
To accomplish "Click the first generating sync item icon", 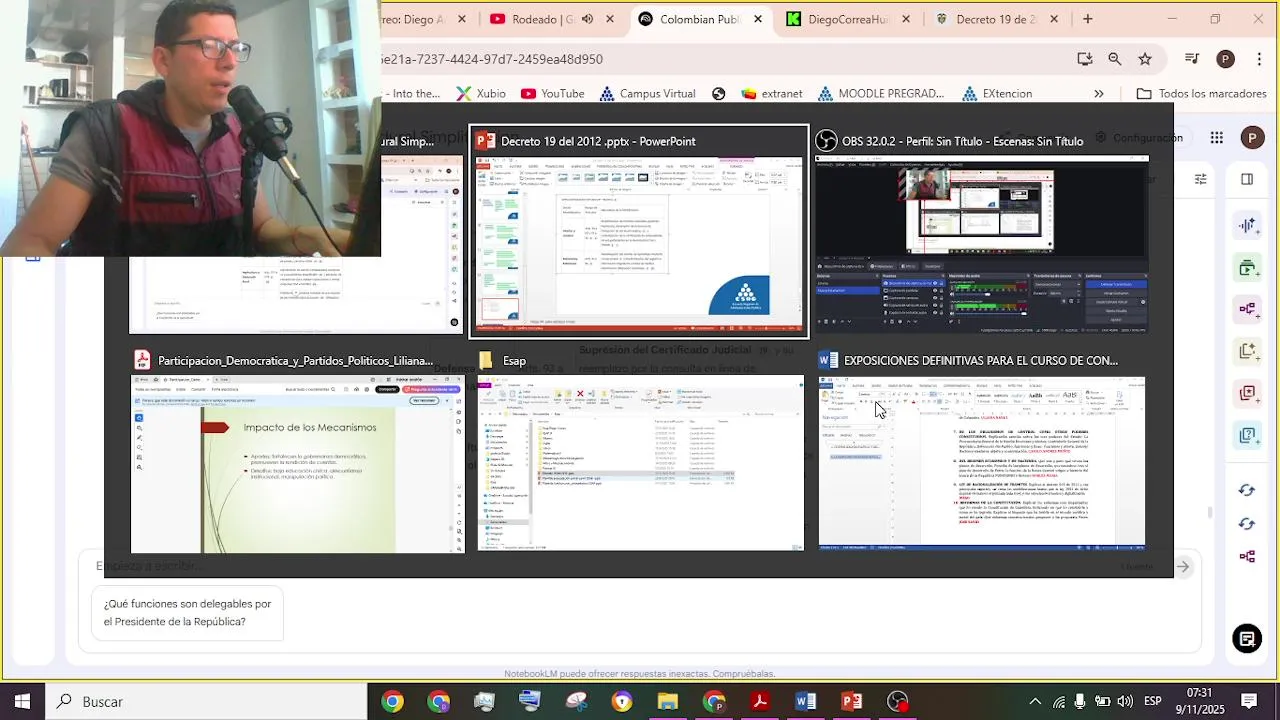I will pyautogui.click(x=1247, y=490).
